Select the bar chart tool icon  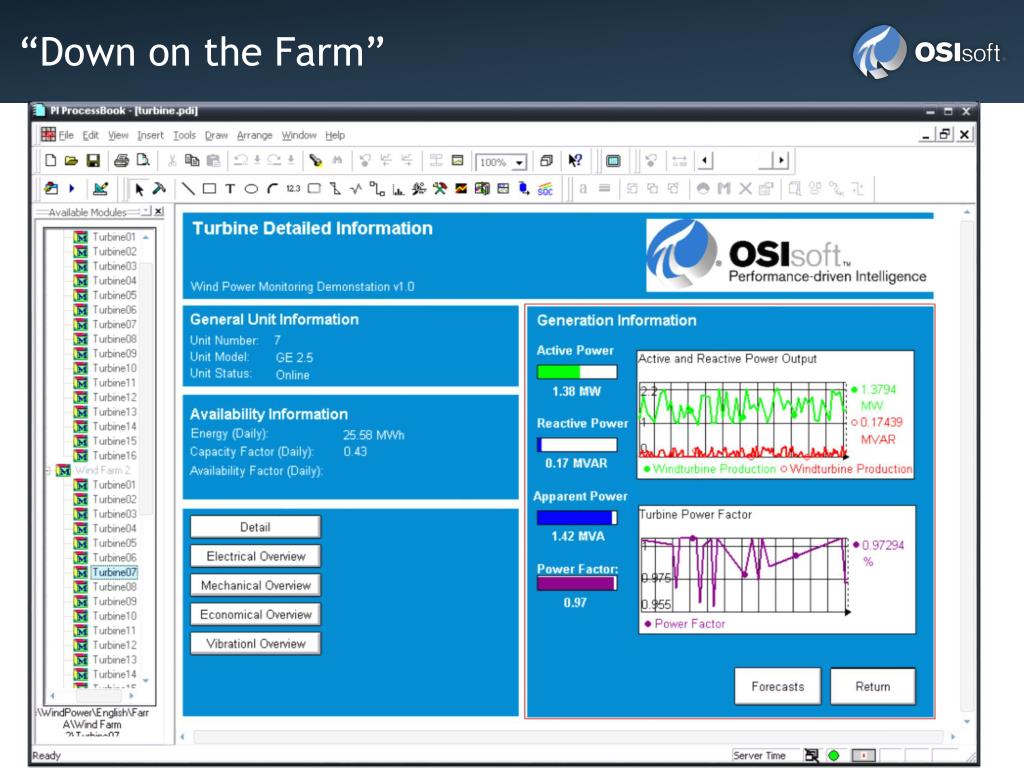tap(398, 189)
